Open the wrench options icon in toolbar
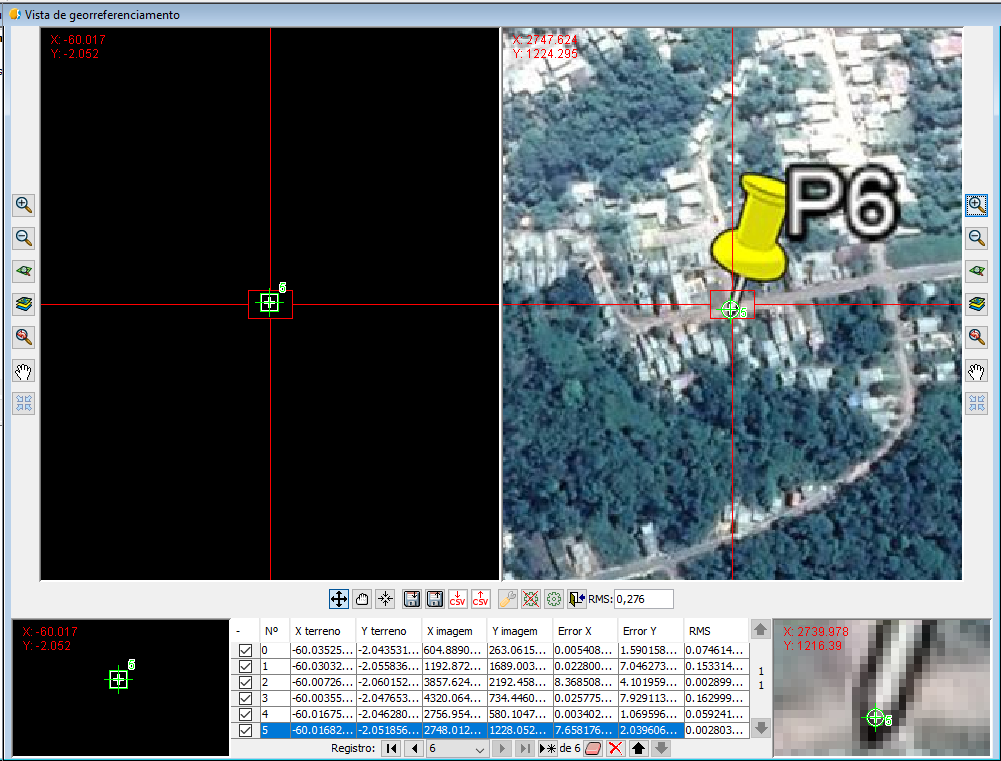The height and width of the screenshot is (761, 1001). (x=506, y=599)
